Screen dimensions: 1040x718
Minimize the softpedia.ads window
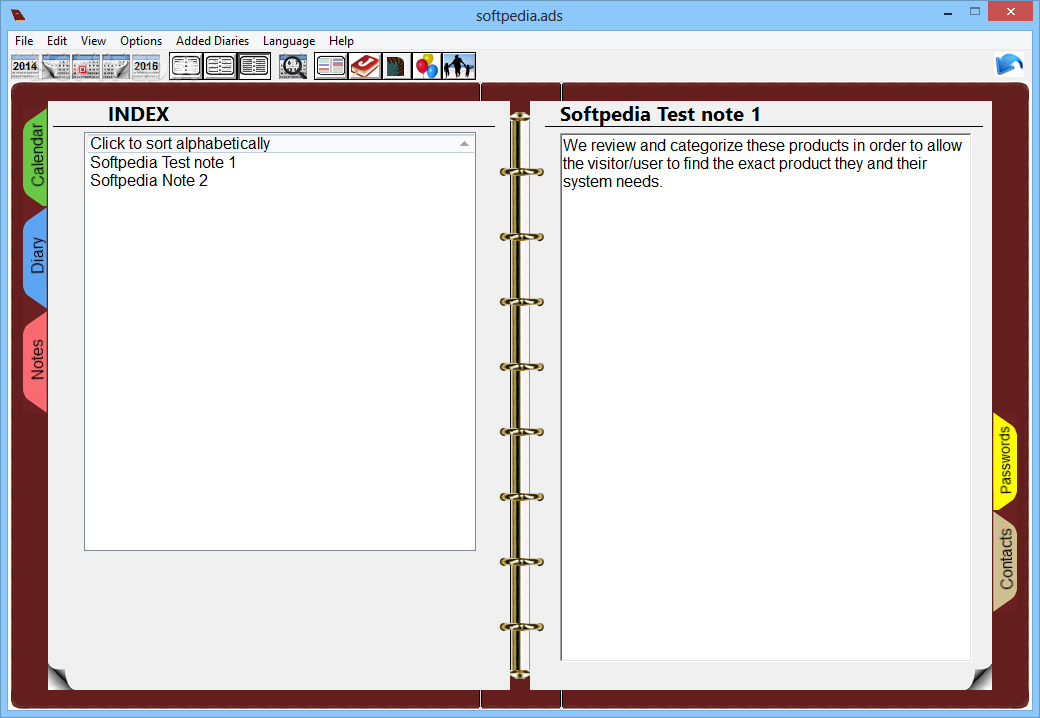pyautogui.click(x=948, y=12)
